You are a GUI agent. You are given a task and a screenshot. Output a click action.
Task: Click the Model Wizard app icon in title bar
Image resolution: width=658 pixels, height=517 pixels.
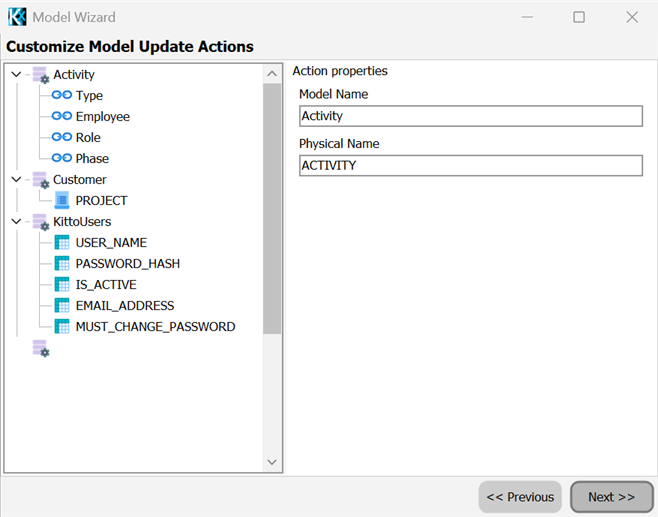(x=17, y=17)
